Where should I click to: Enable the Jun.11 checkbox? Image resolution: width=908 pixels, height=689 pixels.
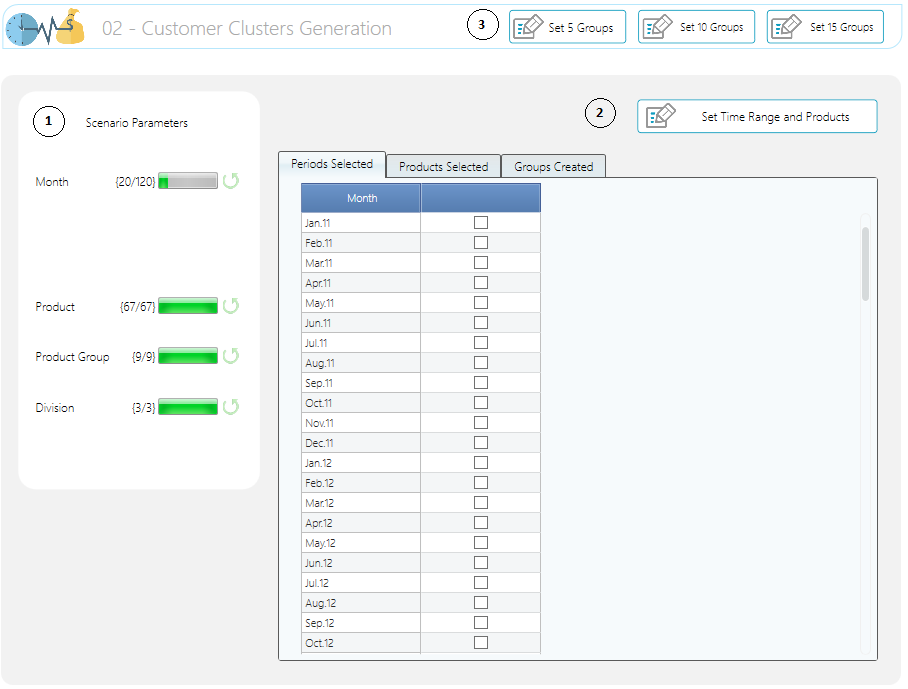pyautogui.click(x=481, y=323)
